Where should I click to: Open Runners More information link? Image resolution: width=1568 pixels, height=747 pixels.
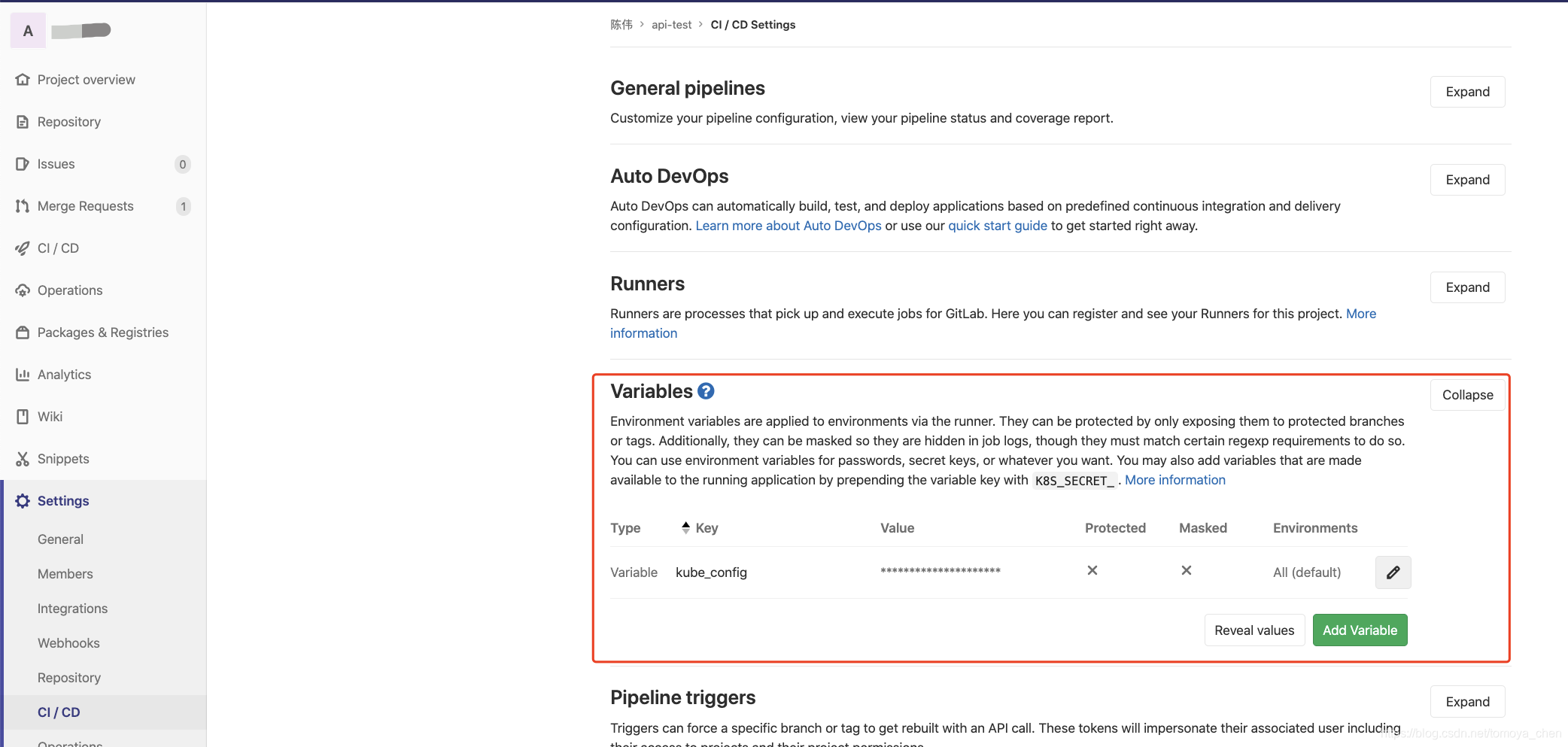click(x=1361, y=314)
